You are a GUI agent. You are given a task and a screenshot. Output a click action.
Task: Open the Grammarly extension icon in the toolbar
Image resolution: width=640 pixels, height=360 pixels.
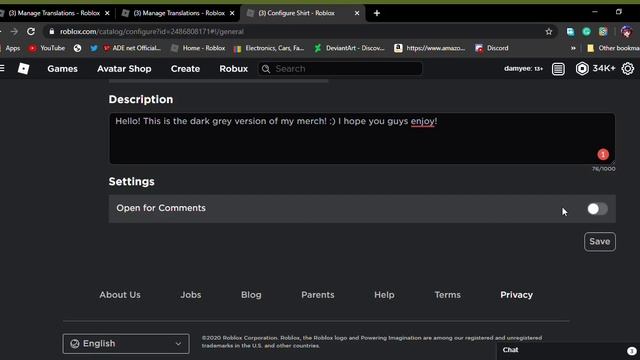pyautogui.click(x=586, y=31)
